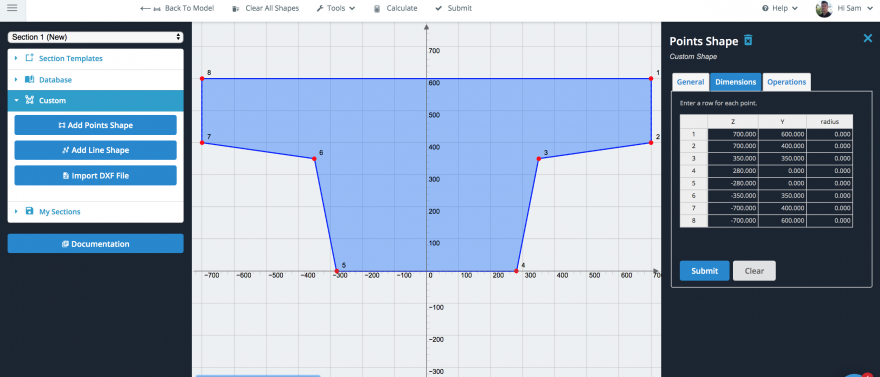Open the Tools dropdown menu
The width and height of the screenshot is (880, 377).
(336, 8)
